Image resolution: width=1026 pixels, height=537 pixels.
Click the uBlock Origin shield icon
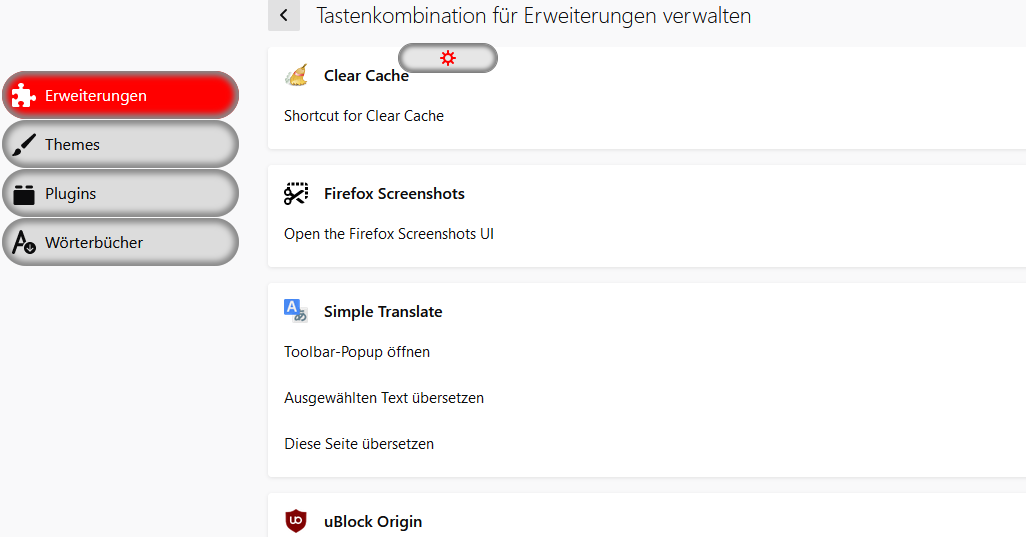pyautogui.click(x=296, y=521)
